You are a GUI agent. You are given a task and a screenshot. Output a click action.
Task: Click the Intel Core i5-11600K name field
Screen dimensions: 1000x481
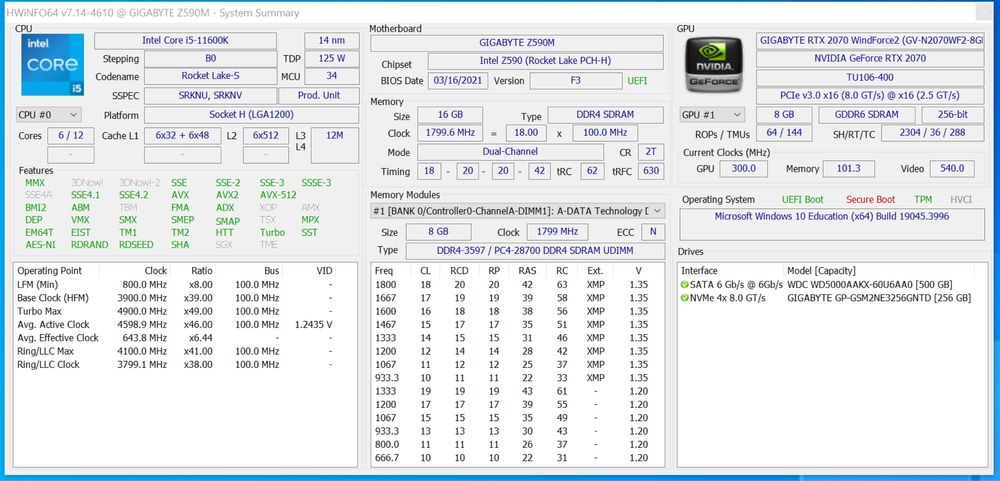coord(185,41)
